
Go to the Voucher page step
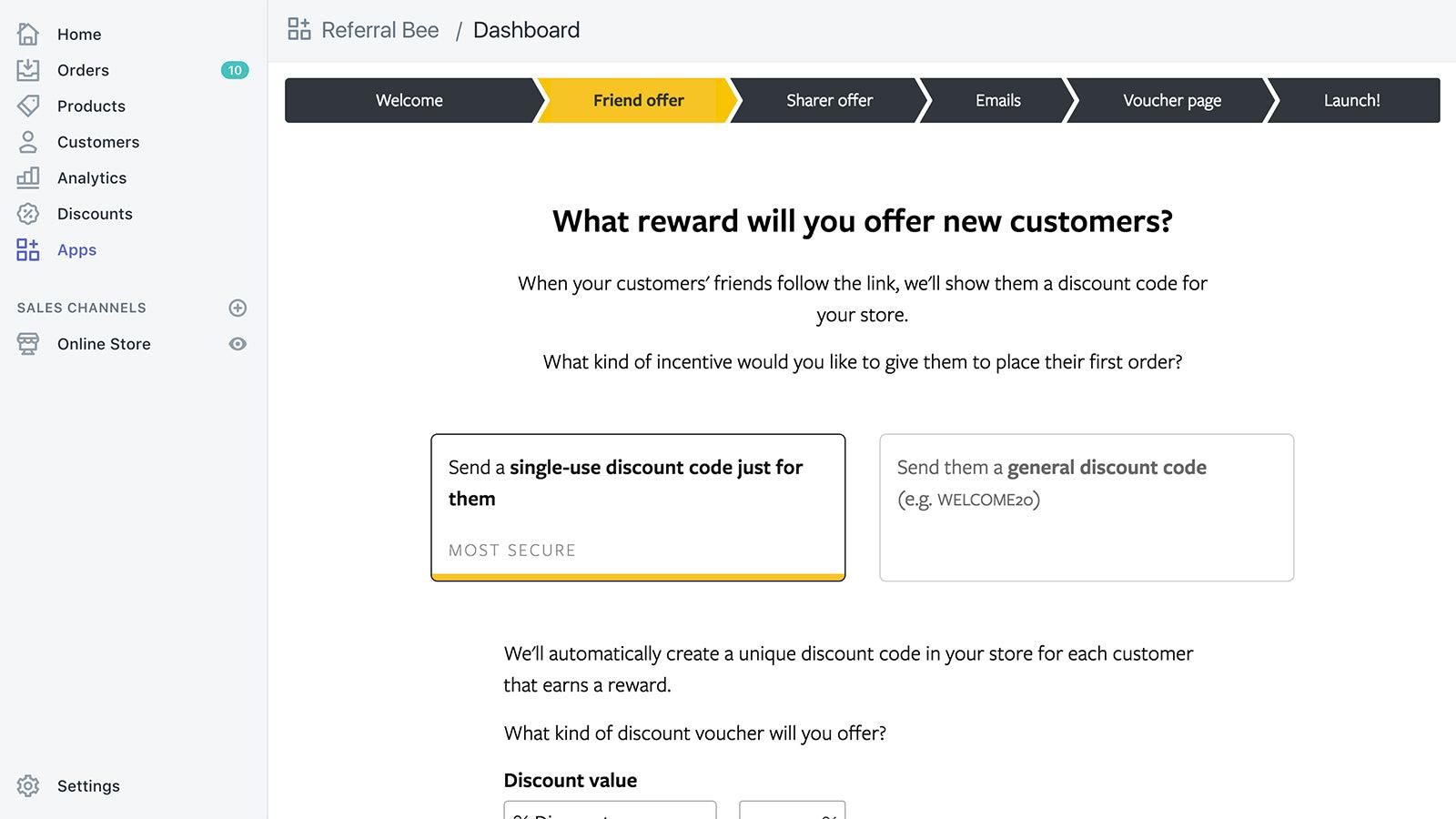tap(1172, 100)
